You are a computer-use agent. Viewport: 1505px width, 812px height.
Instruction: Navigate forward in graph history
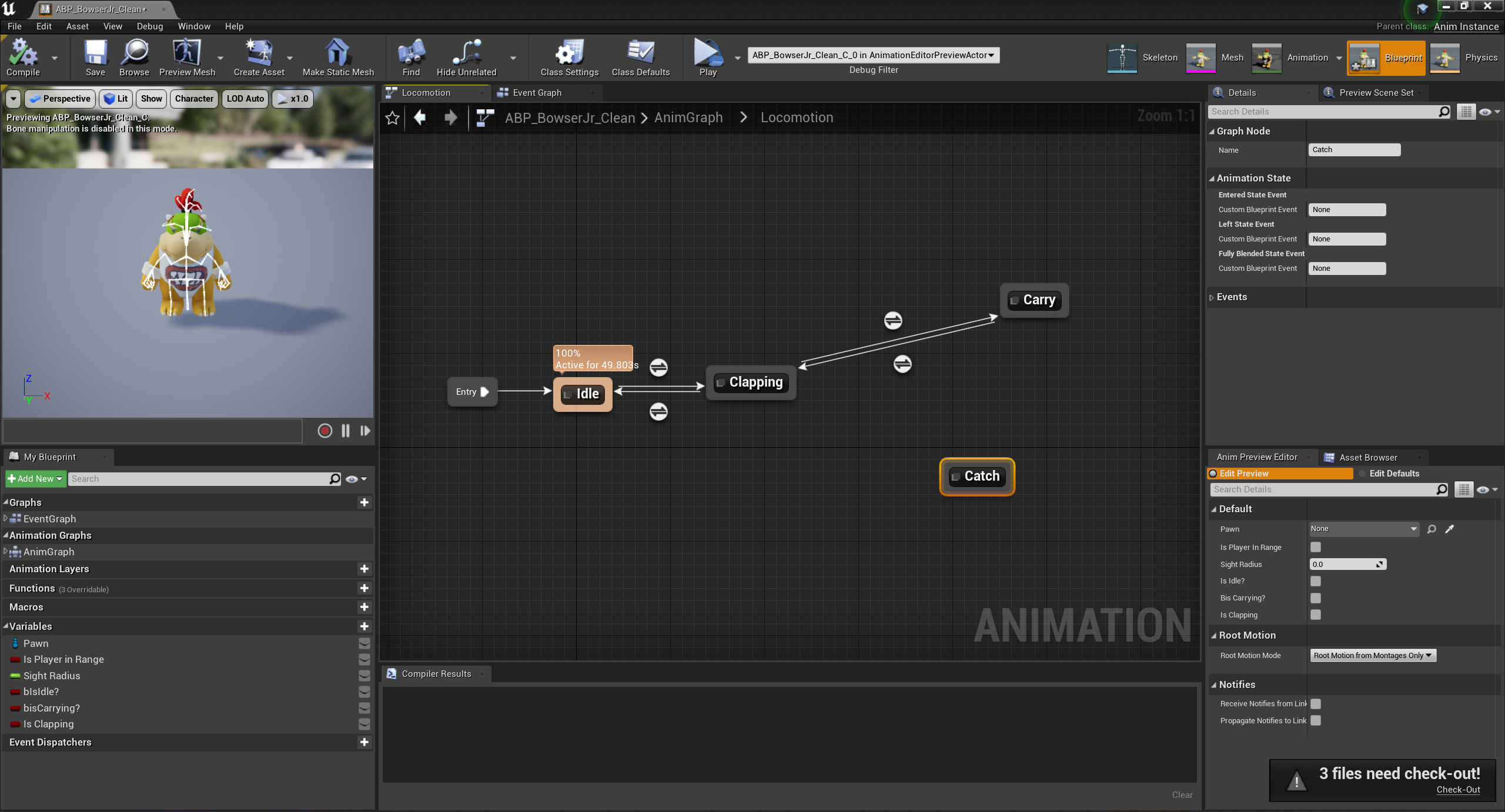(451, 118)
